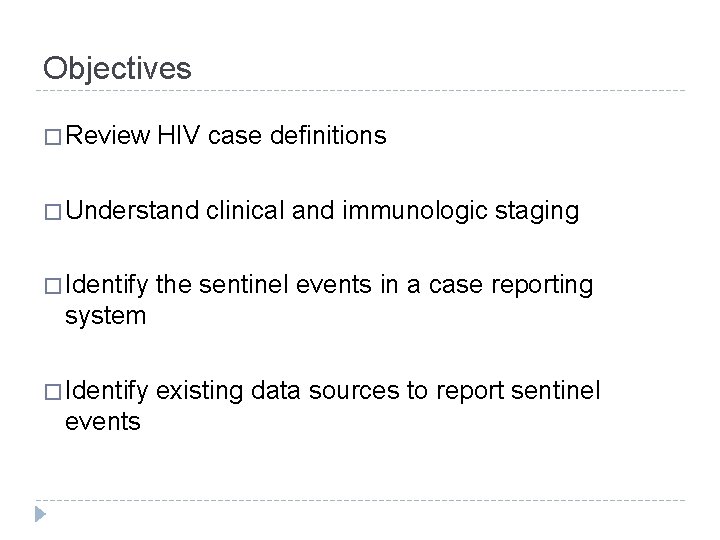Click 'the sentinel events in a case reporting'
The image size is (720, 540).
(376, 286)
